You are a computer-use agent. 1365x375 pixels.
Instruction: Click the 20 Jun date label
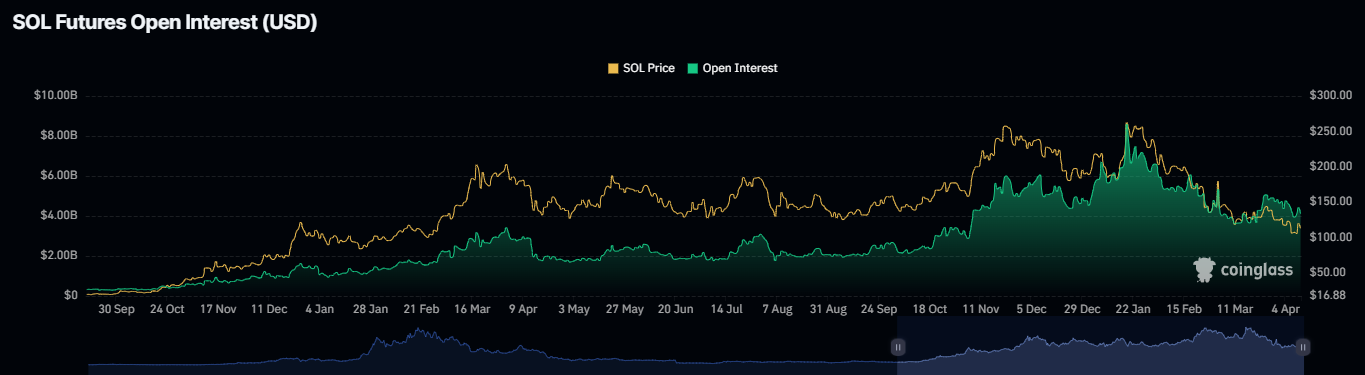[x=676, y=310]
